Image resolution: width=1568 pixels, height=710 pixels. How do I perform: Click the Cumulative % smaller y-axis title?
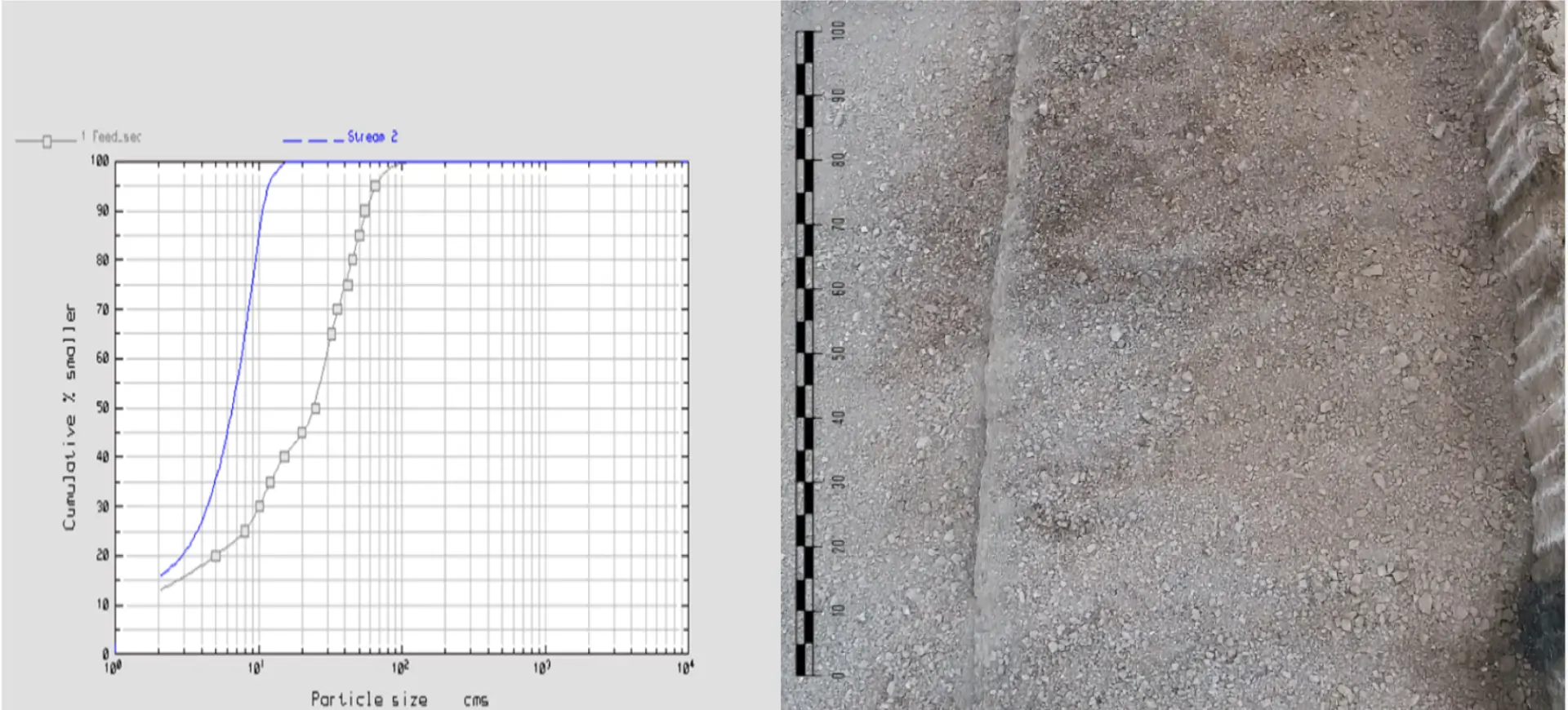tap(70, 417)
